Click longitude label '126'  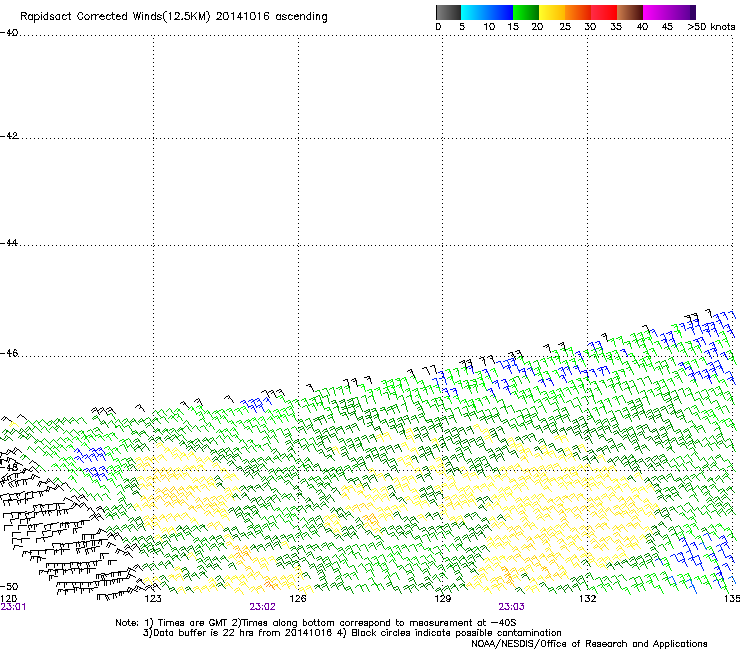tap(298, 599)
